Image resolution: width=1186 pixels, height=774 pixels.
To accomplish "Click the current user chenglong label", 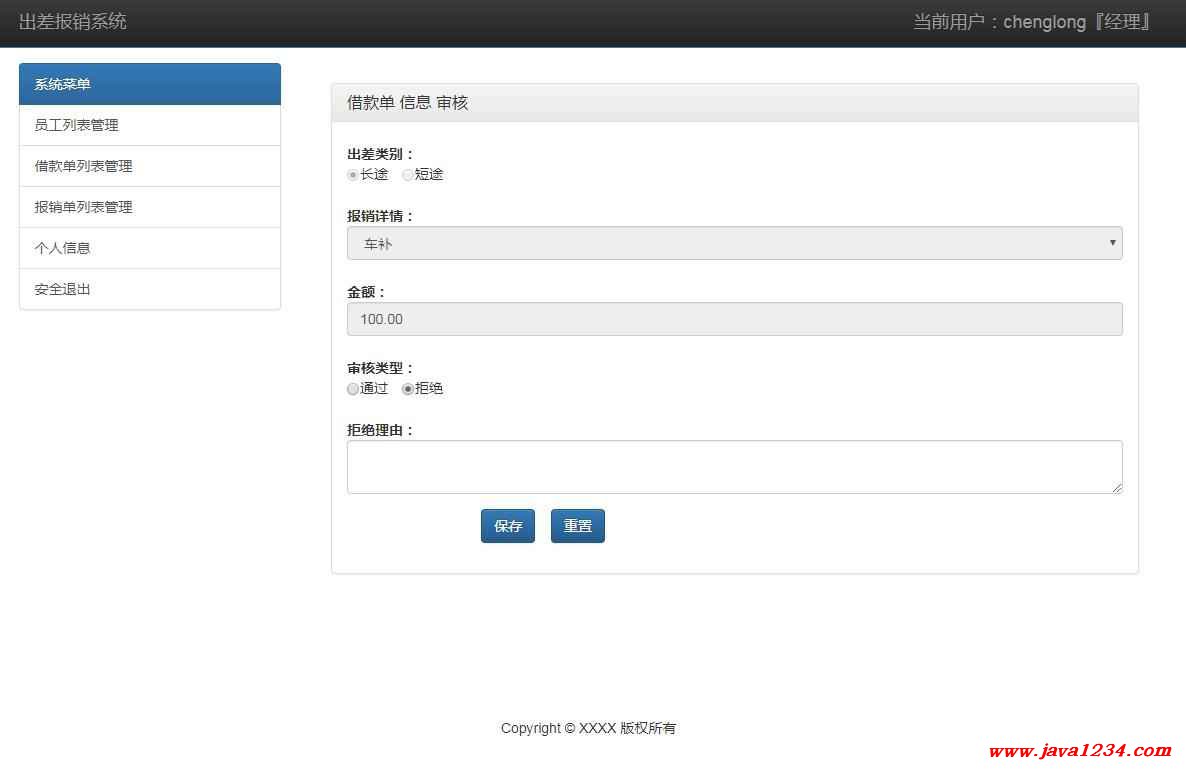I will coord(1031,22).
